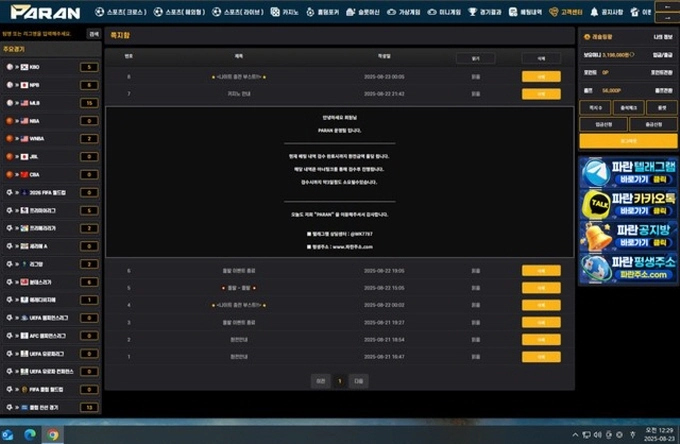Open the slot machine menu
The height and width of the screenshot is (444, 680).
[363, 12]
